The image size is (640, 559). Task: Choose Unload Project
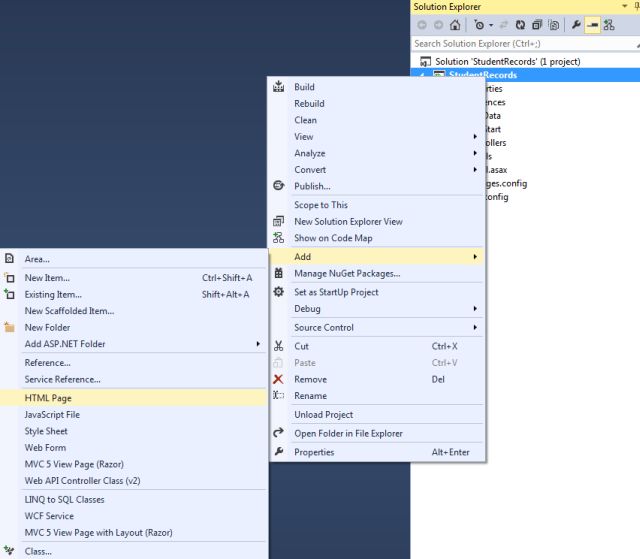pyautogui.click(x=324, y=415)
